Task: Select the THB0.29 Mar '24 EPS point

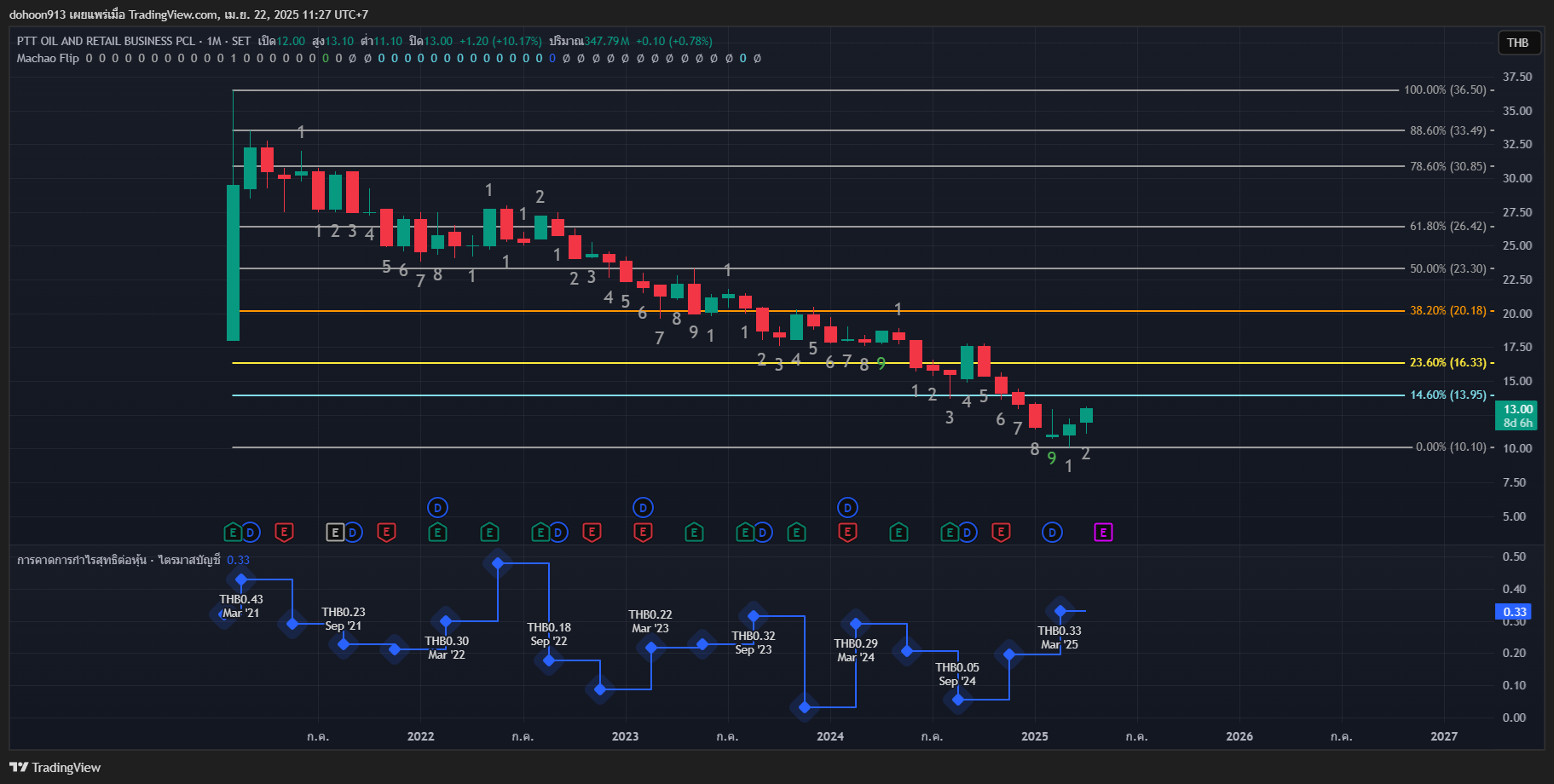Action: pos(856,625)
